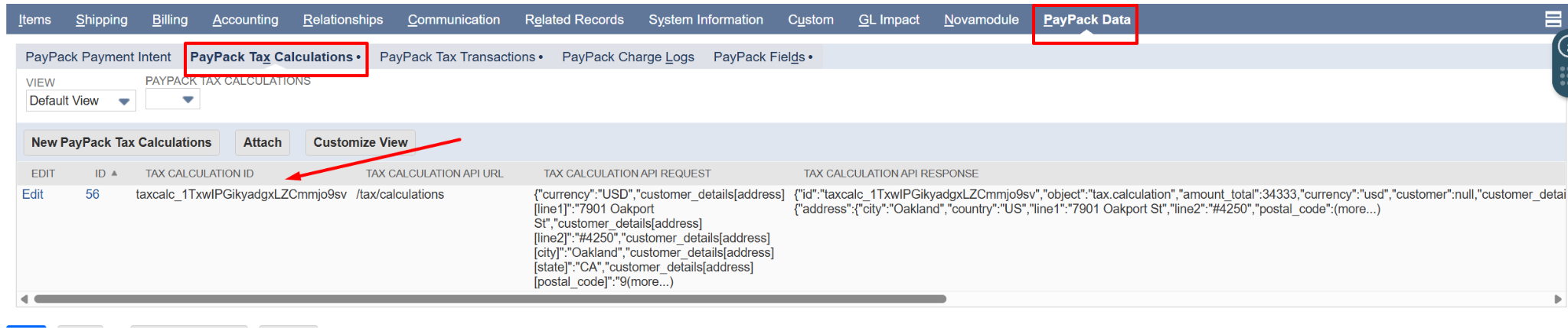Sort by Tax Calculation ID column header

pos(199,174)
